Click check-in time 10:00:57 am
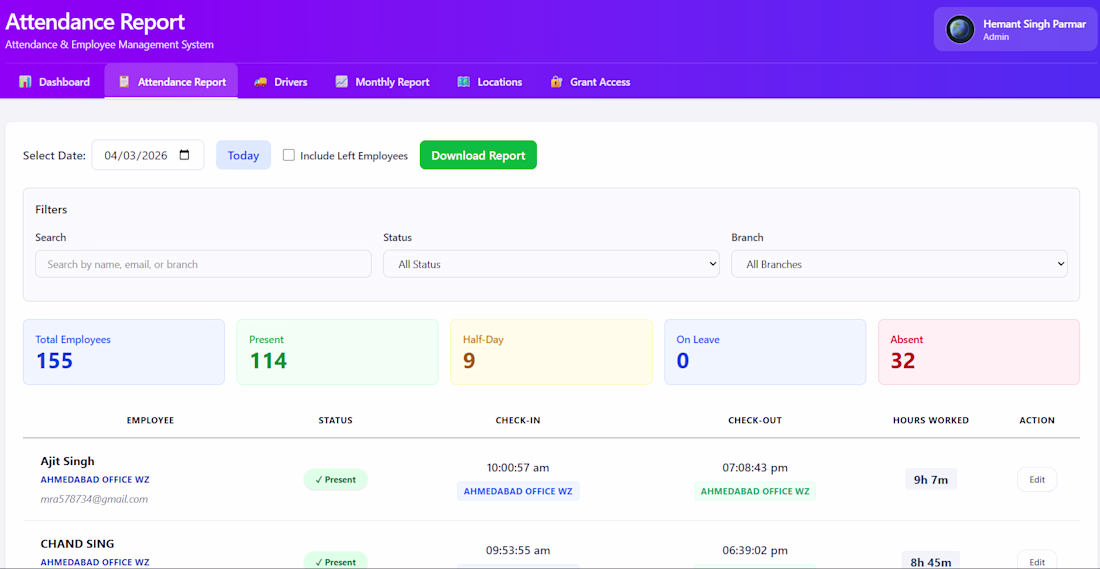Image resolution: width=1100 pixels, height=569 pixels. click(518, 467)
